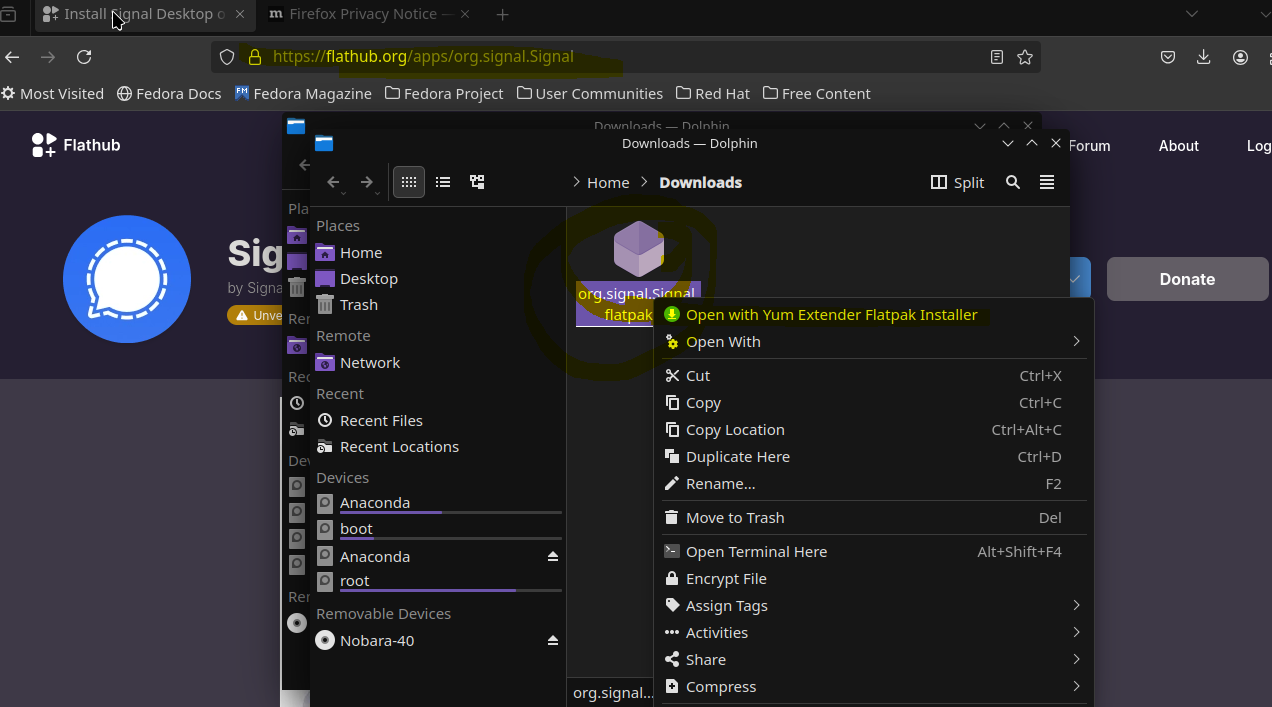Select the root device
Image resolution: width=1272 pixels, height=707 pixels.
coord(438,581)
